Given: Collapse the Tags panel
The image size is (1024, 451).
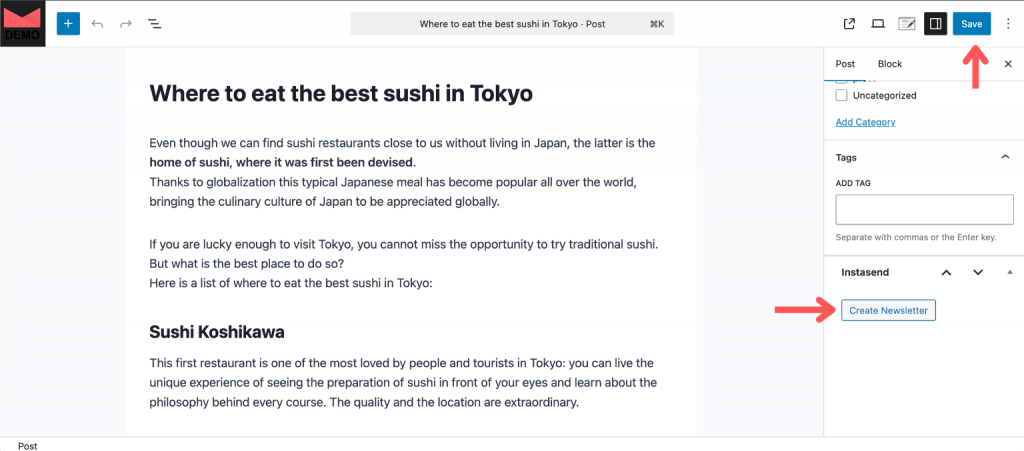Looking at the screenshot, I should tap(1005, 157).
